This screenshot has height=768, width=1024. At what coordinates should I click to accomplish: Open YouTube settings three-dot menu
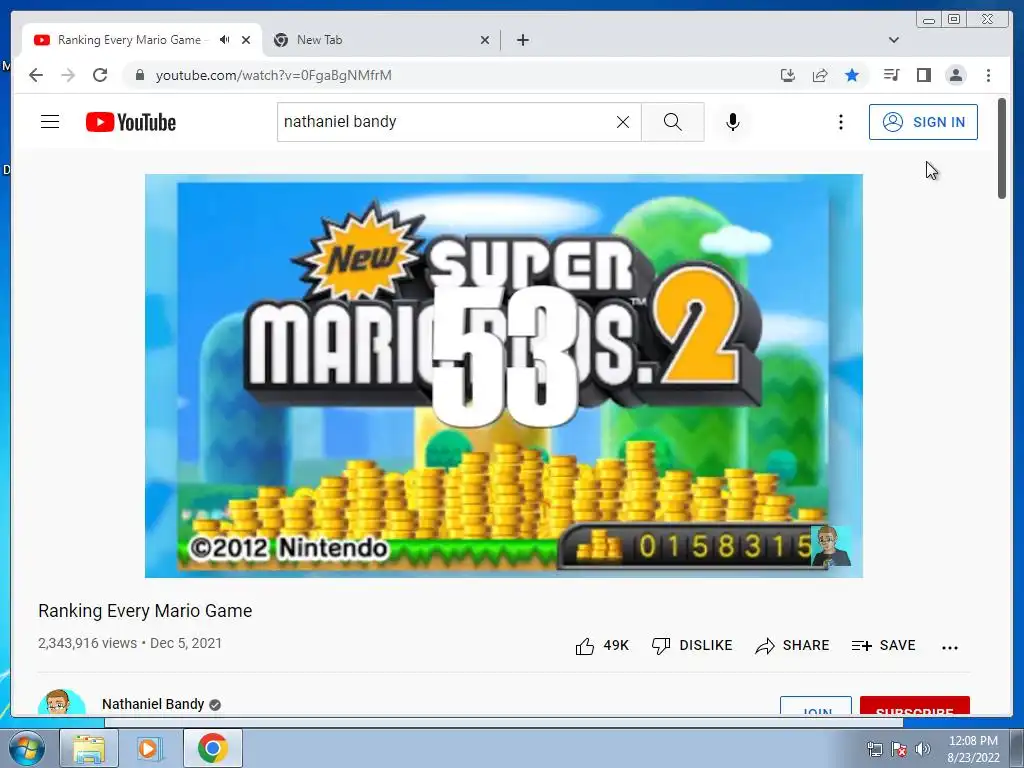(x=840, y=122)
